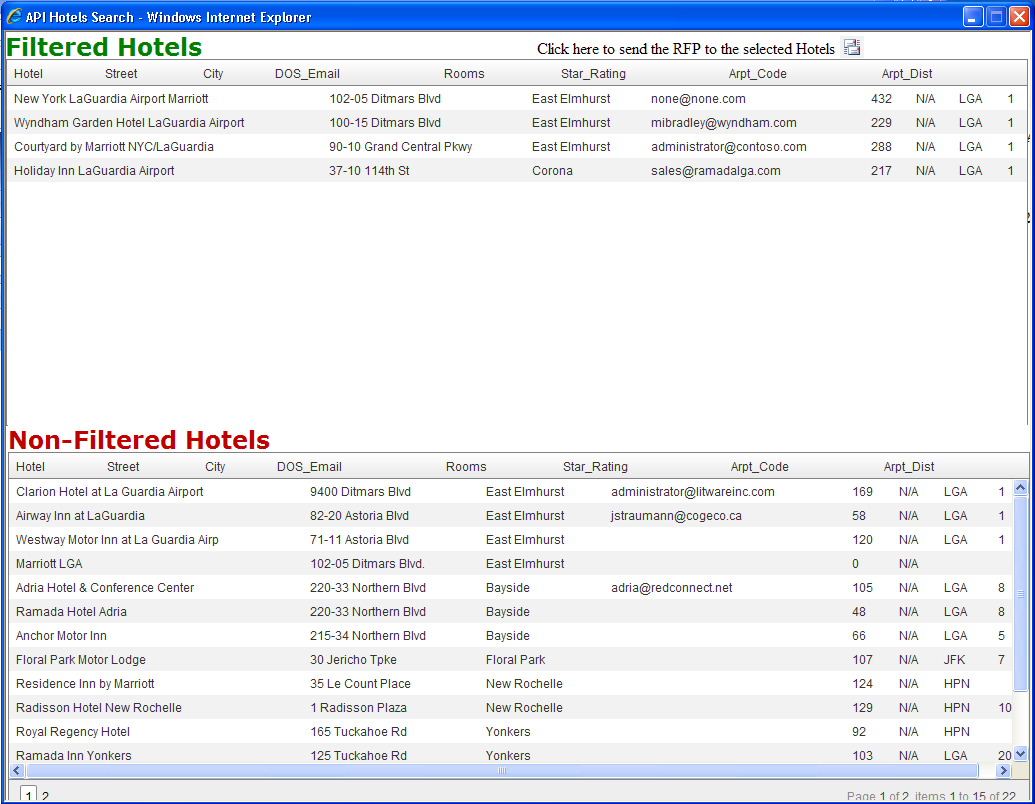Click mibradley@wyndham.com email cell
This screenshot has width=1035, height=804.
pyautogui.click(x=723, y=123)
